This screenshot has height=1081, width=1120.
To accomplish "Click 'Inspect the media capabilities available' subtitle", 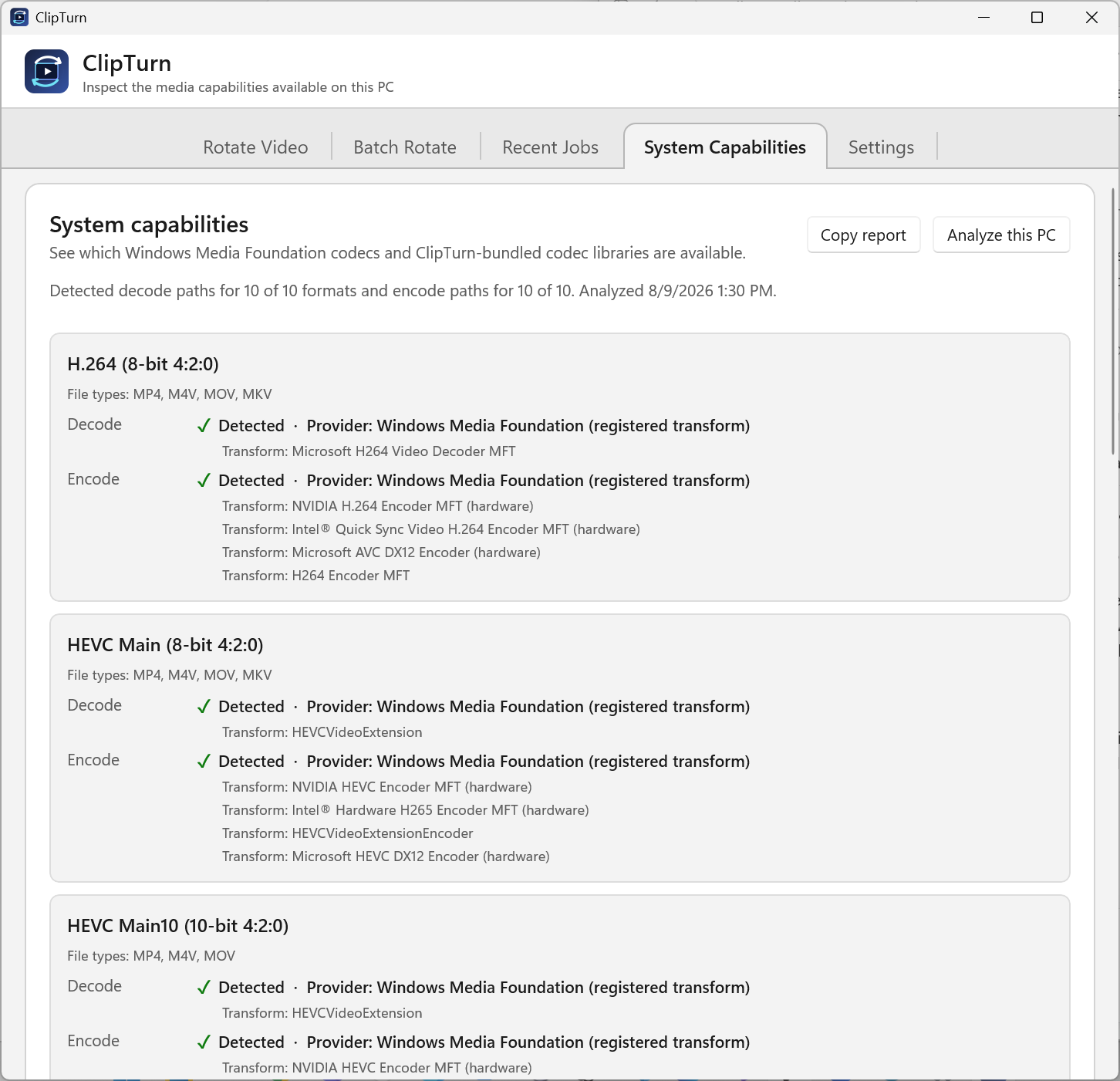I will [238, 87].
